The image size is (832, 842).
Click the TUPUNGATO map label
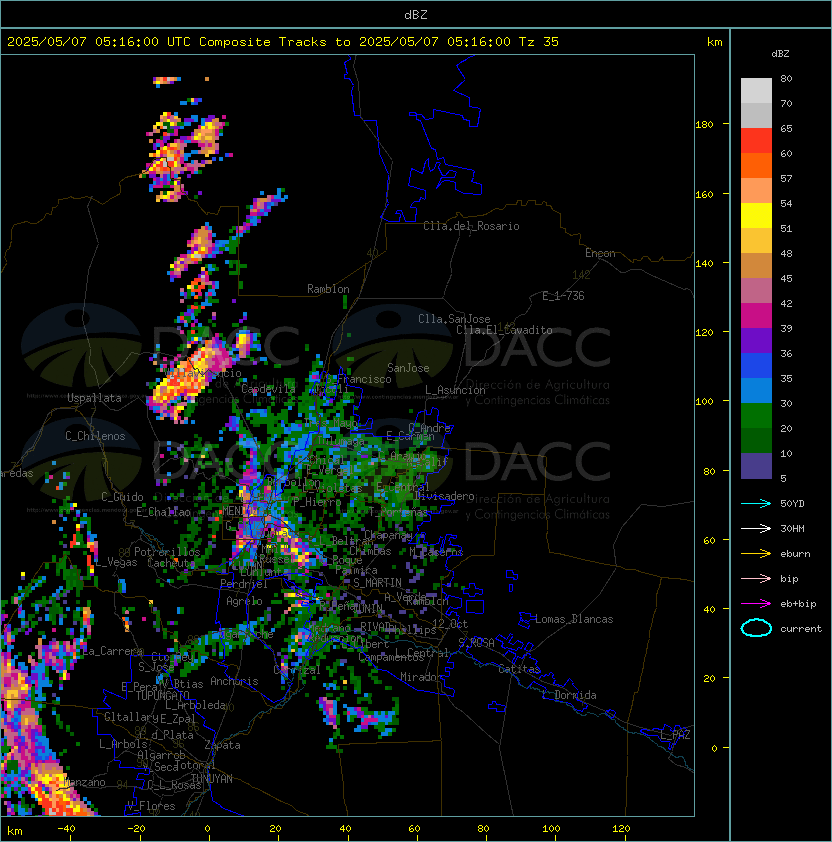tap(163, 695)
